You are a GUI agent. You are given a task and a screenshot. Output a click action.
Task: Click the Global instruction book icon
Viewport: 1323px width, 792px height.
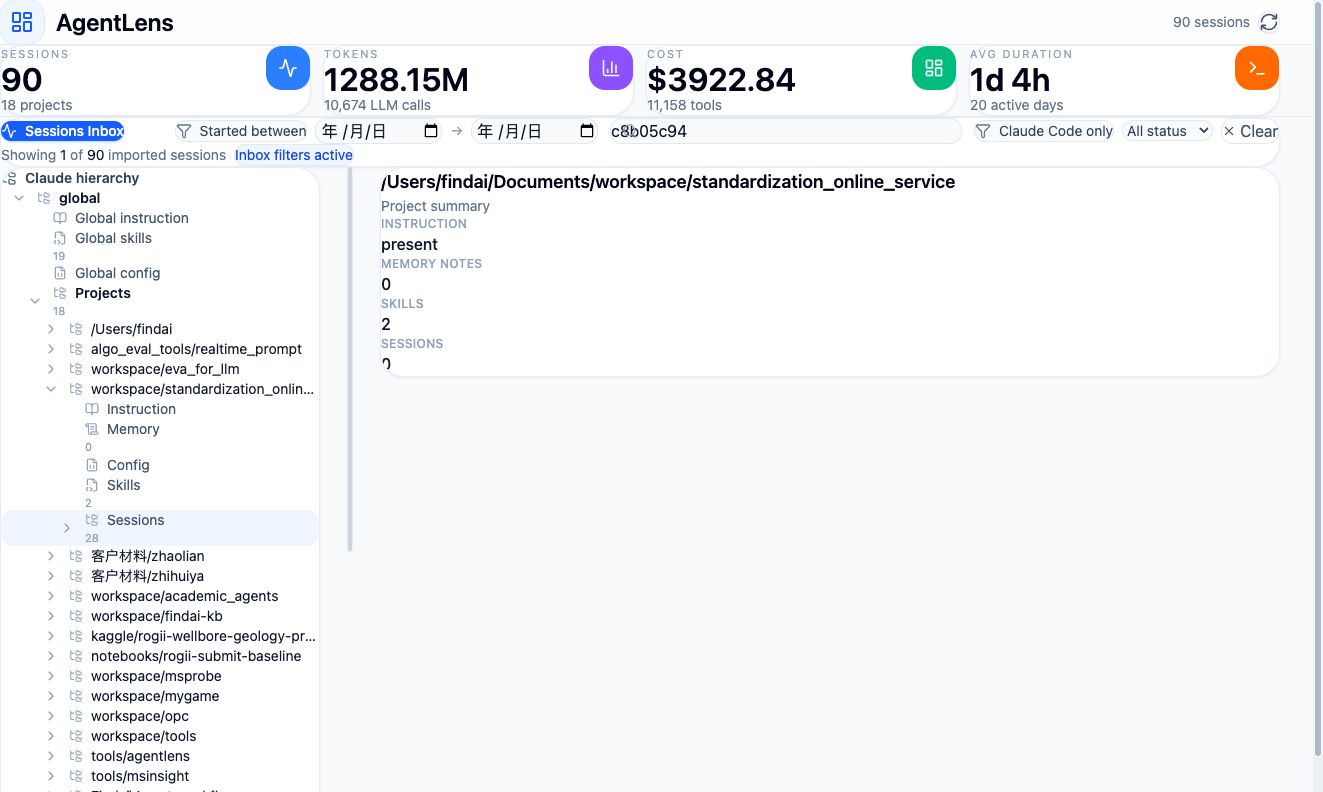[x=60, y=218]
